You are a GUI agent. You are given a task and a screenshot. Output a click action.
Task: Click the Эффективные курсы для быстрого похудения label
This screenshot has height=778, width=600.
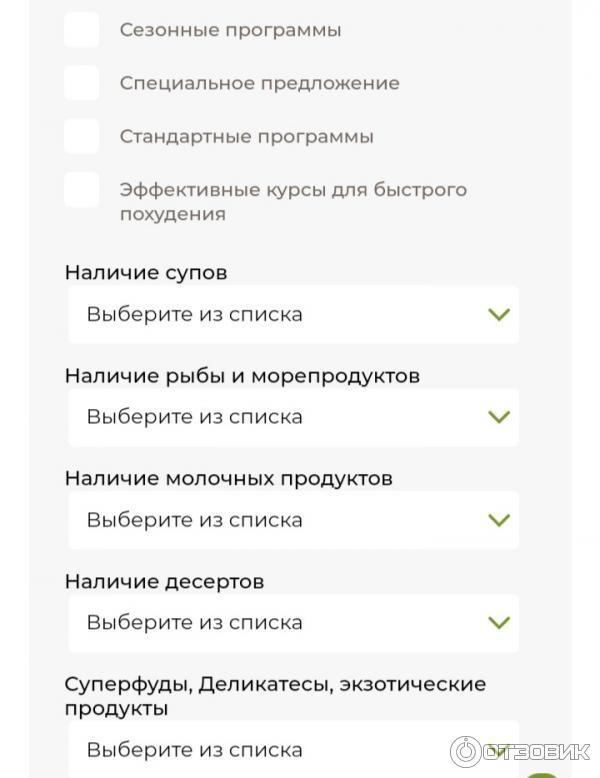(293, 202)
